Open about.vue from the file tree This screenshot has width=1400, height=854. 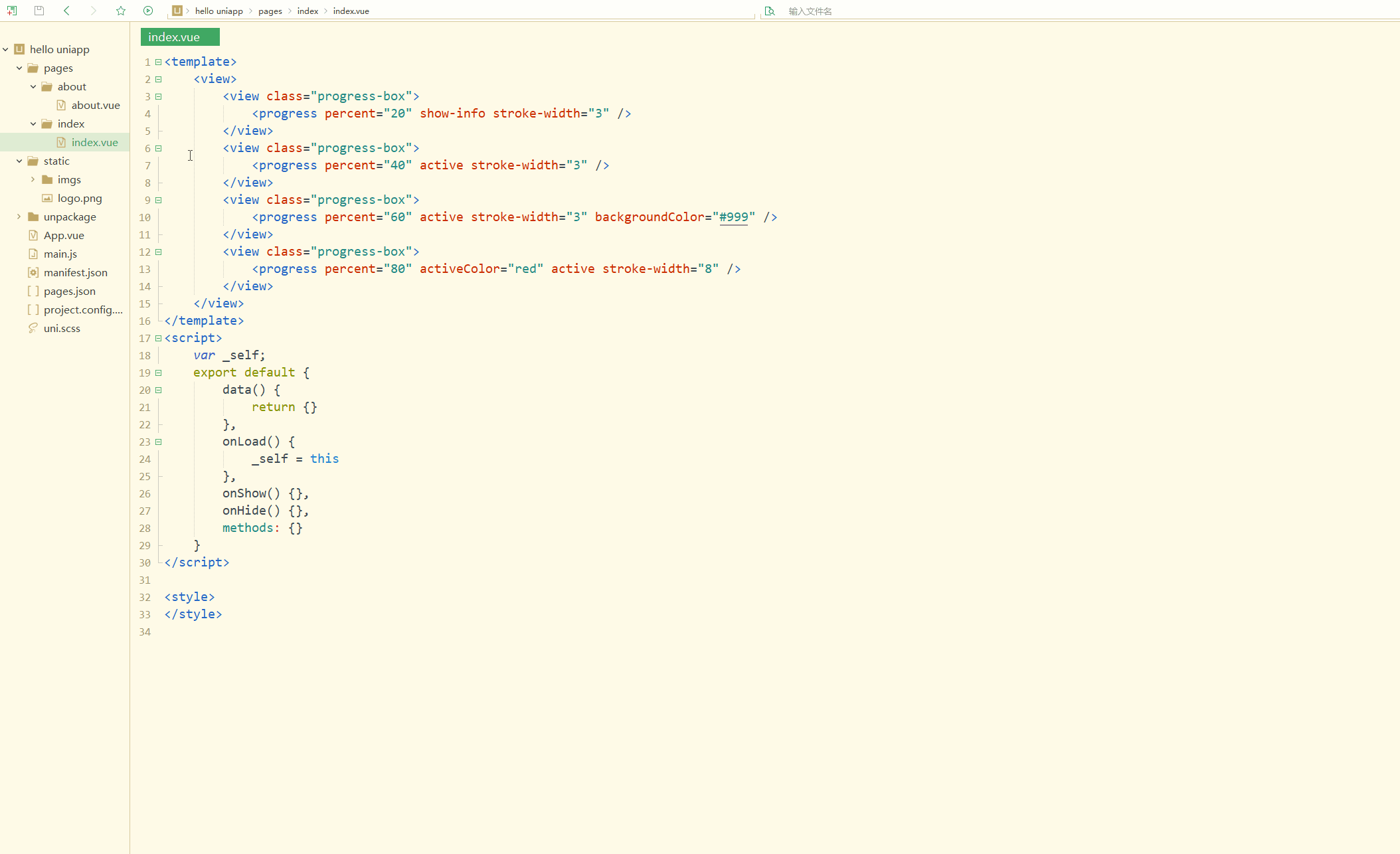pos(96,105)
